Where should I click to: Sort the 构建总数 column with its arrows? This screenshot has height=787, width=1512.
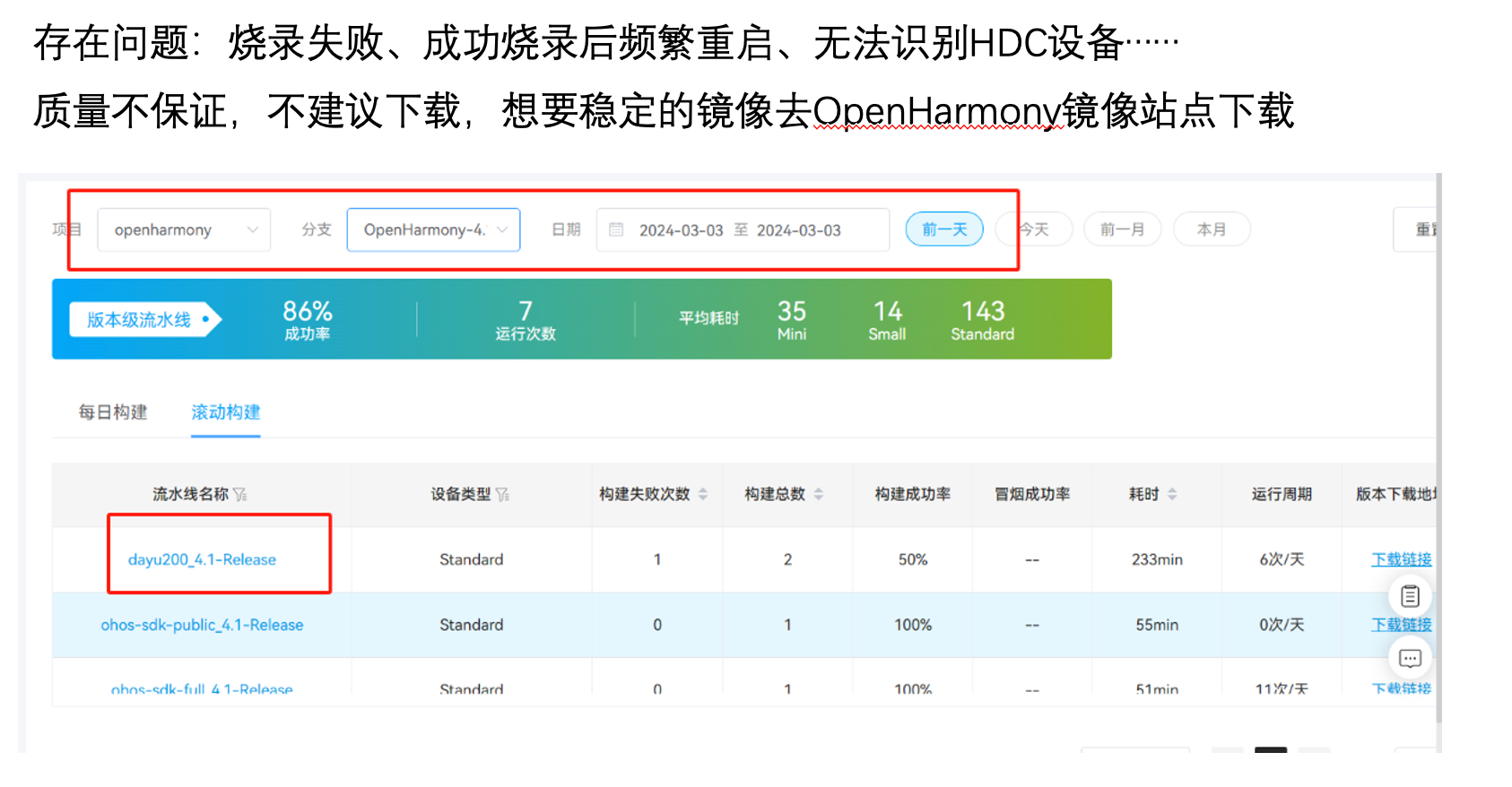click(x=818, y=495)
